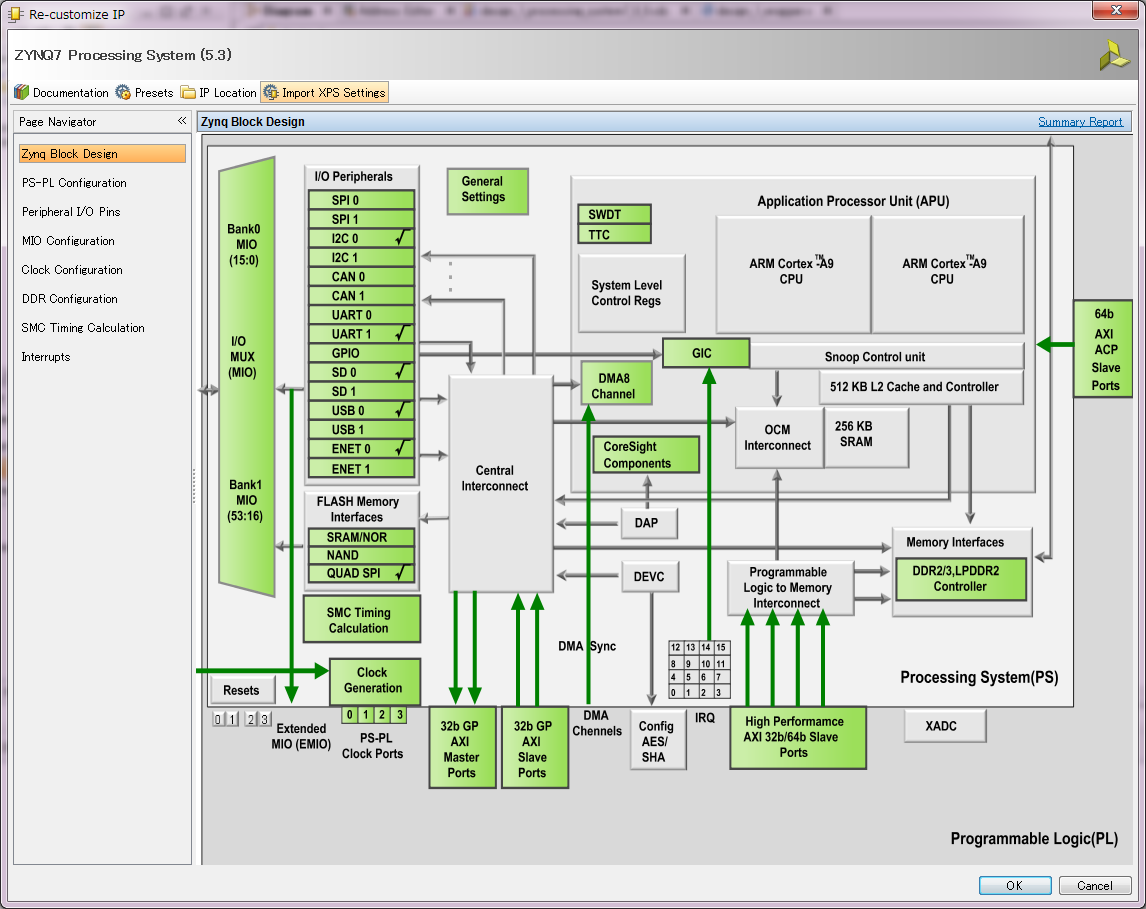
Task: Click the GIC interrupt controller block
Action: tap(706, 353)
